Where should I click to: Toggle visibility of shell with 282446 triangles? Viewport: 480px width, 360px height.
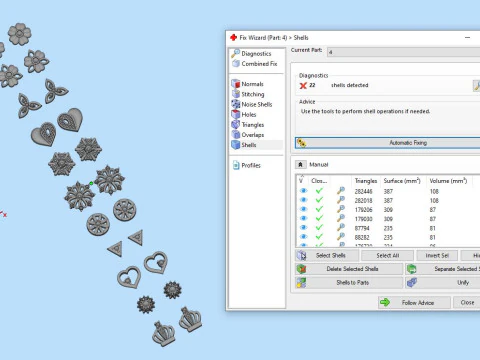coord(303,191)
